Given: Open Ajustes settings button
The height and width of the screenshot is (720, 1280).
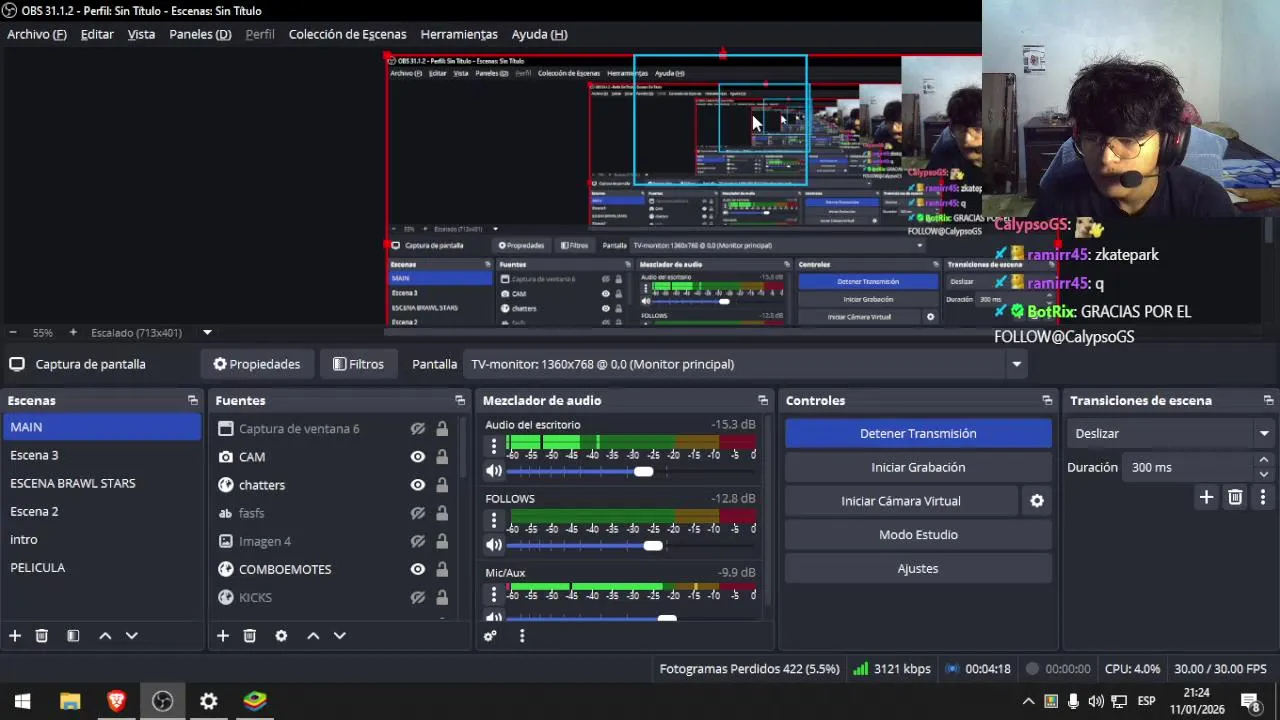Looking at the screenshot, I should pyautogui.click(x=918, y=568).
